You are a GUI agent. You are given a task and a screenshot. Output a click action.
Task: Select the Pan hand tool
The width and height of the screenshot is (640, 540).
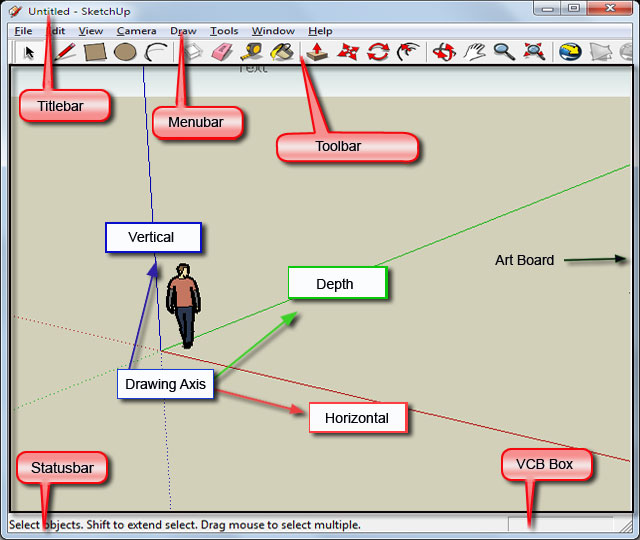point(474,52)
